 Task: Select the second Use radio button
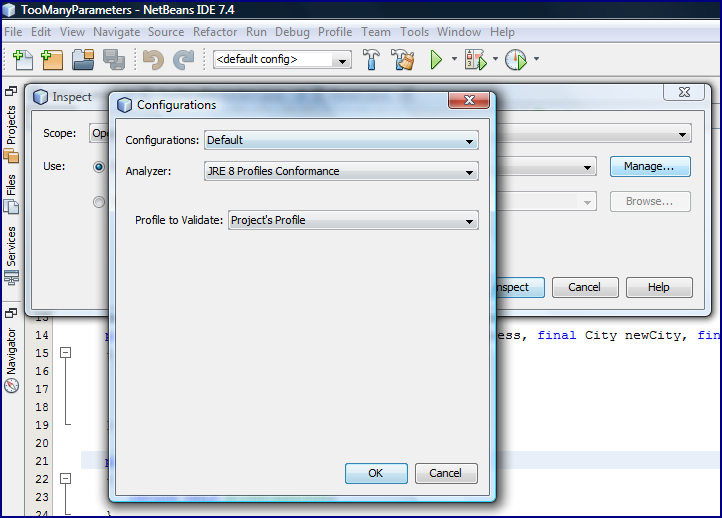click(99, 202)
